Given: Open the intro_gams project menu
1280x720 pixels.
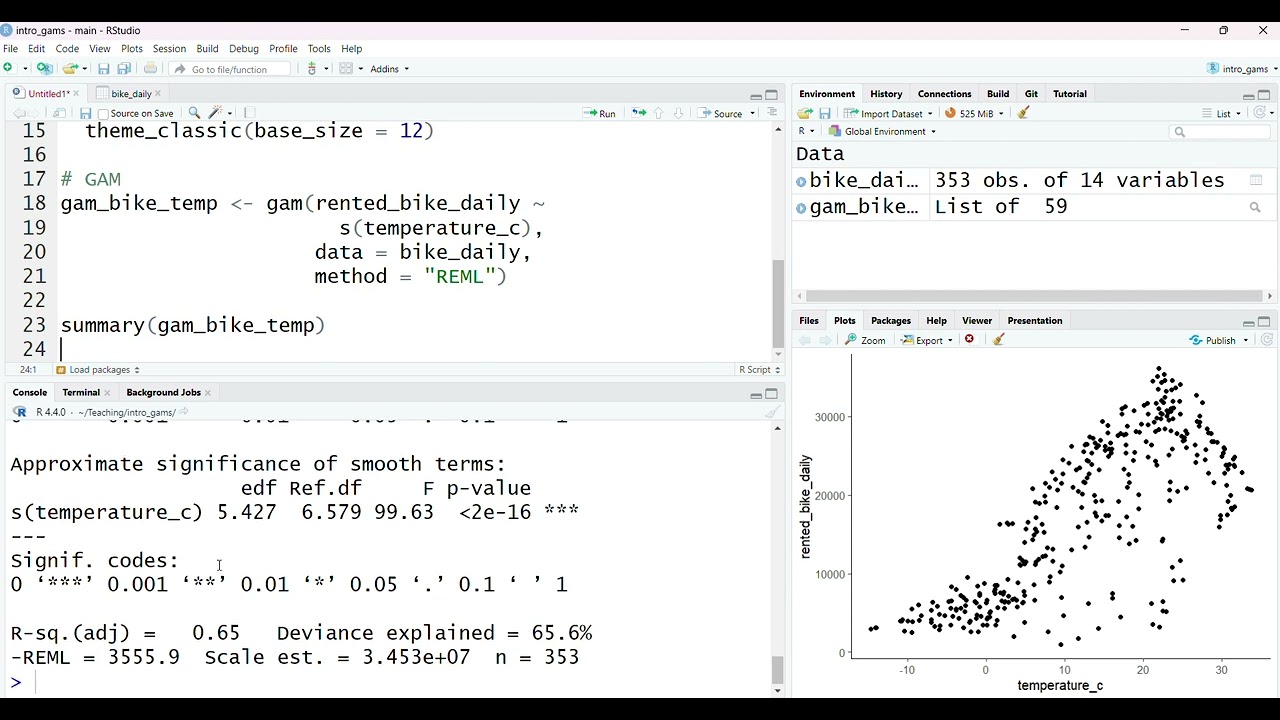Looking at the screenshot, I should coord(1242,69).
